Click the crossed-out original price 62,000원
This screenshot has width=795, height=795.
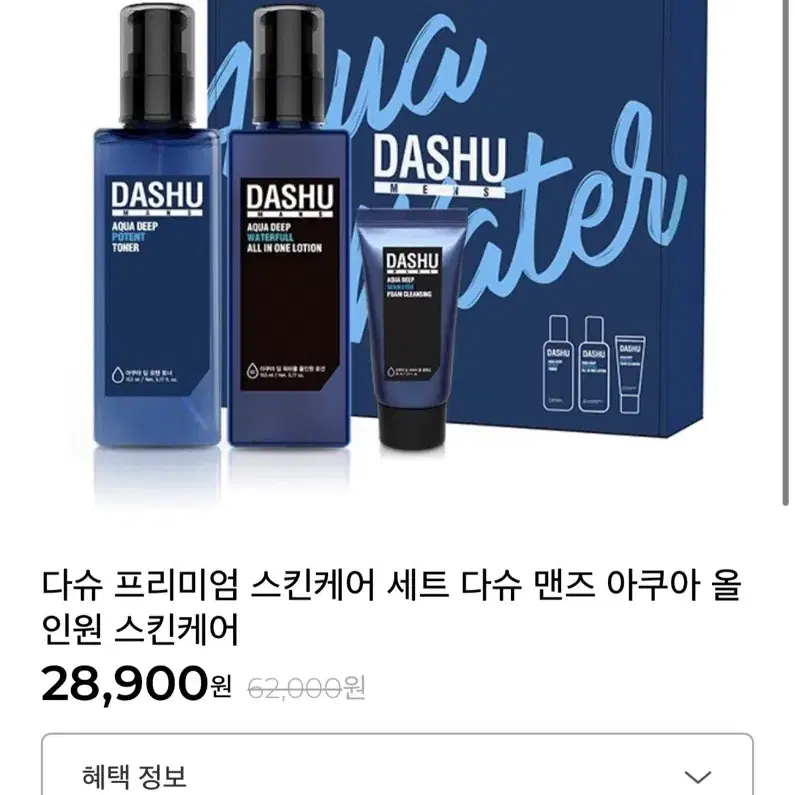307,688
